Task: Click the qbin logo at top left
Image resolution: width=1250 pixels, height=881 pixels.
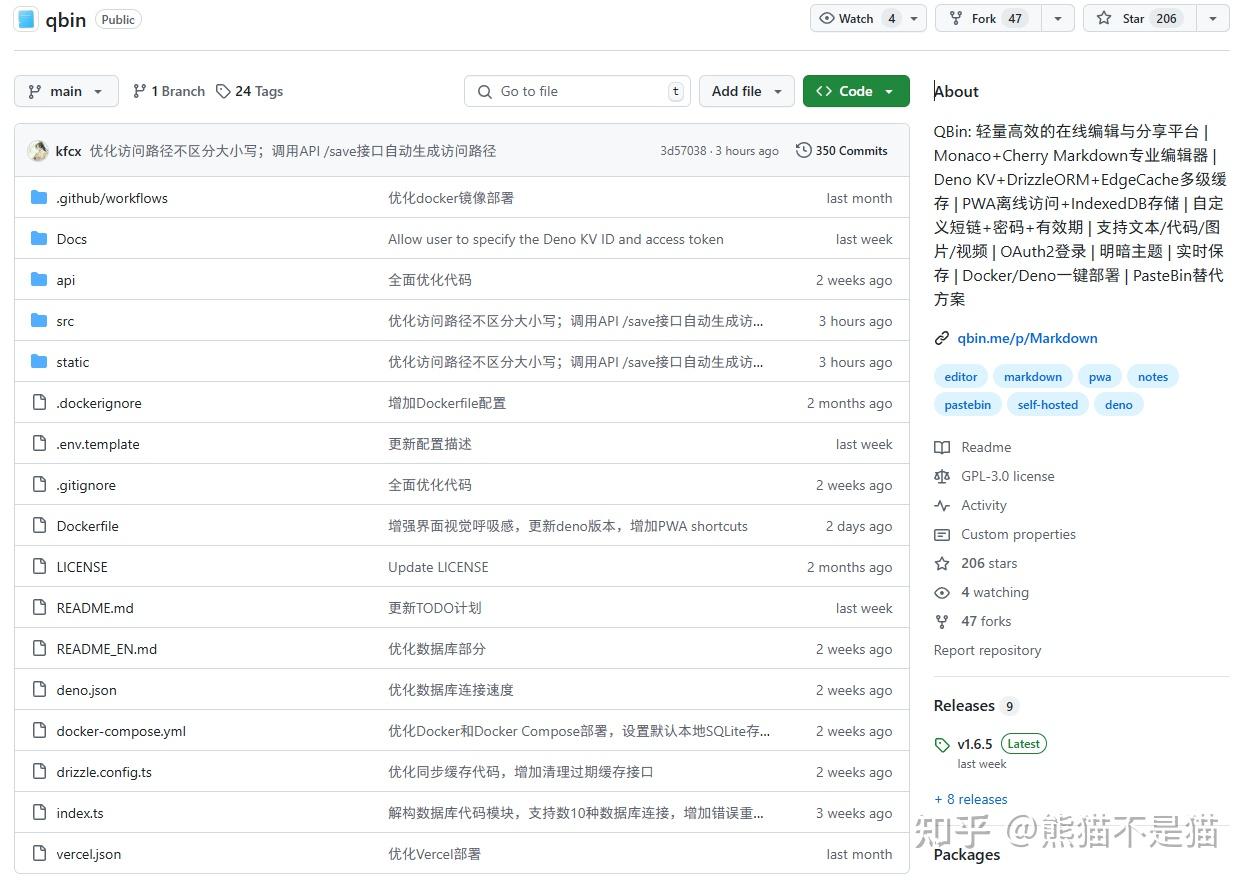Action: [x=24, y=19]
